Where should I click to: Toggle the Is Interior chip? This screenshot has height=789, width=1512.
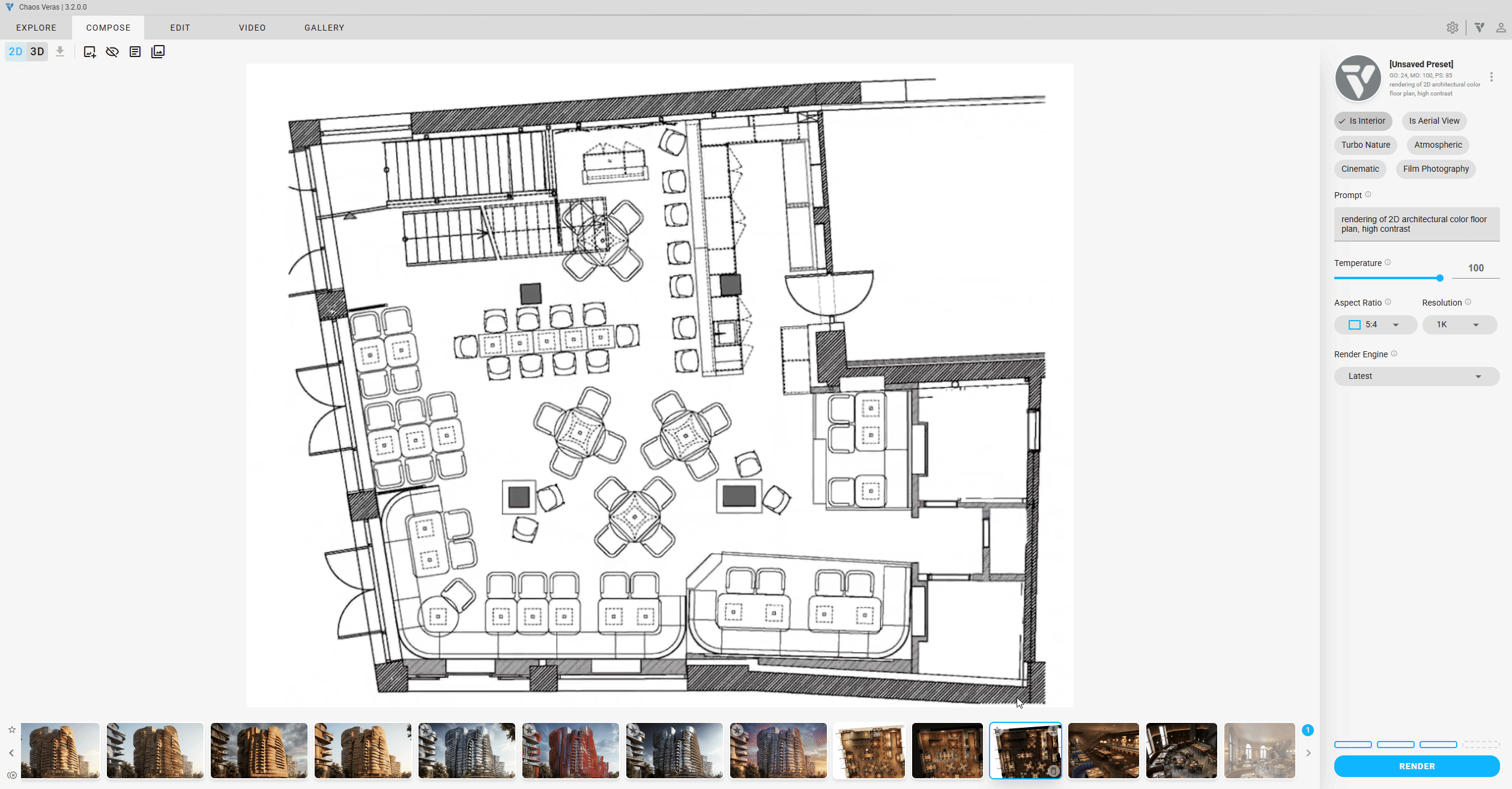coord(1362,121)
